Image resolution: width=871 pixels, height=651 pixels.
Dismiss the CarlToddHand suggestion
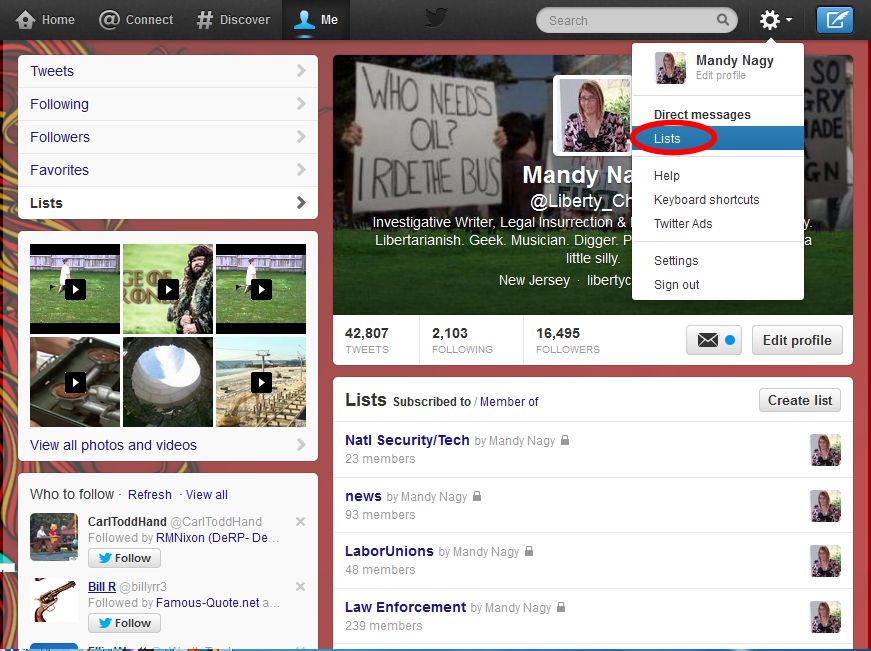tap(300, 522)
